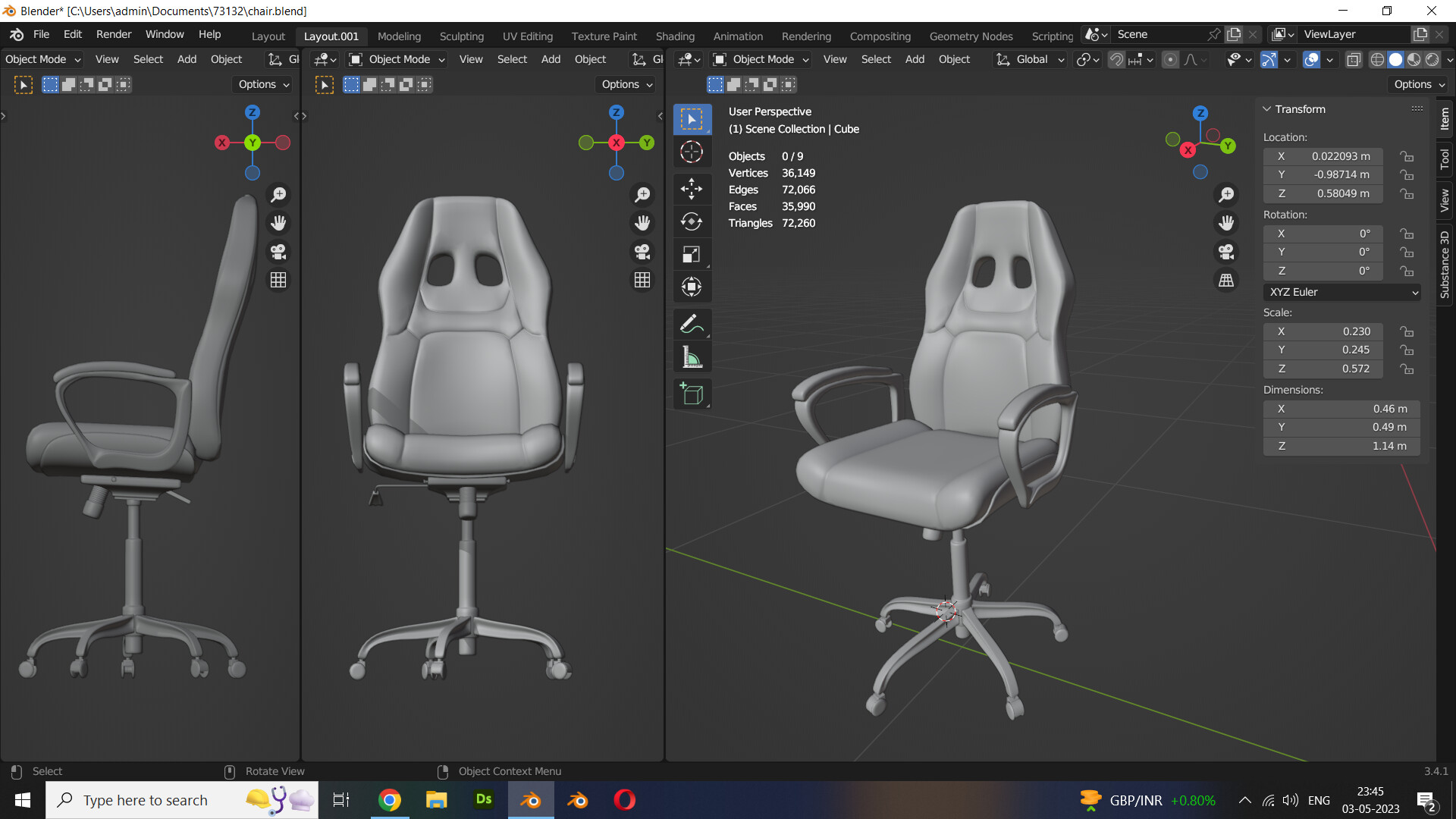1456x819 pixels.
Task: Select the Add Cube tool
Action: point(692,394)
